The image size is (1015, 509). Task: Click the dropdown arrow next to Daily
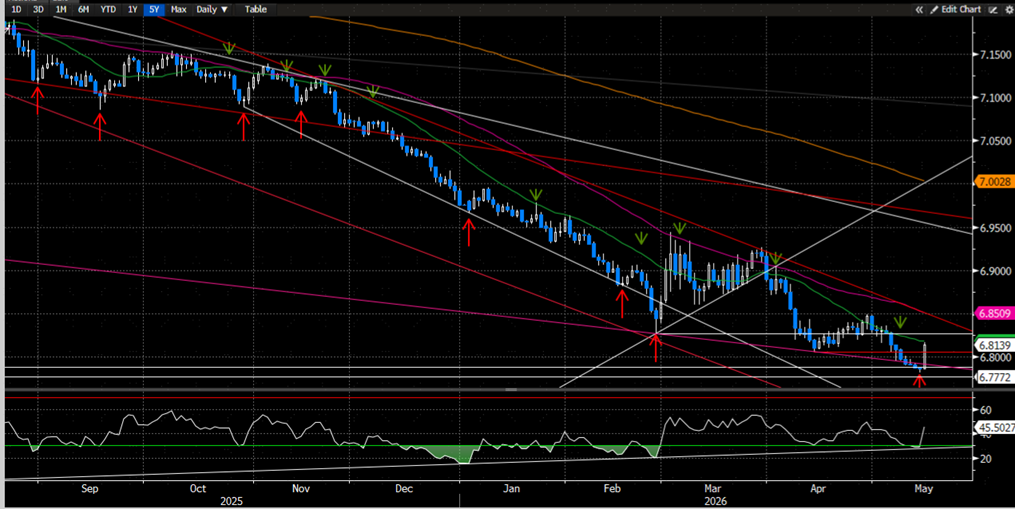tap(225, 10)
